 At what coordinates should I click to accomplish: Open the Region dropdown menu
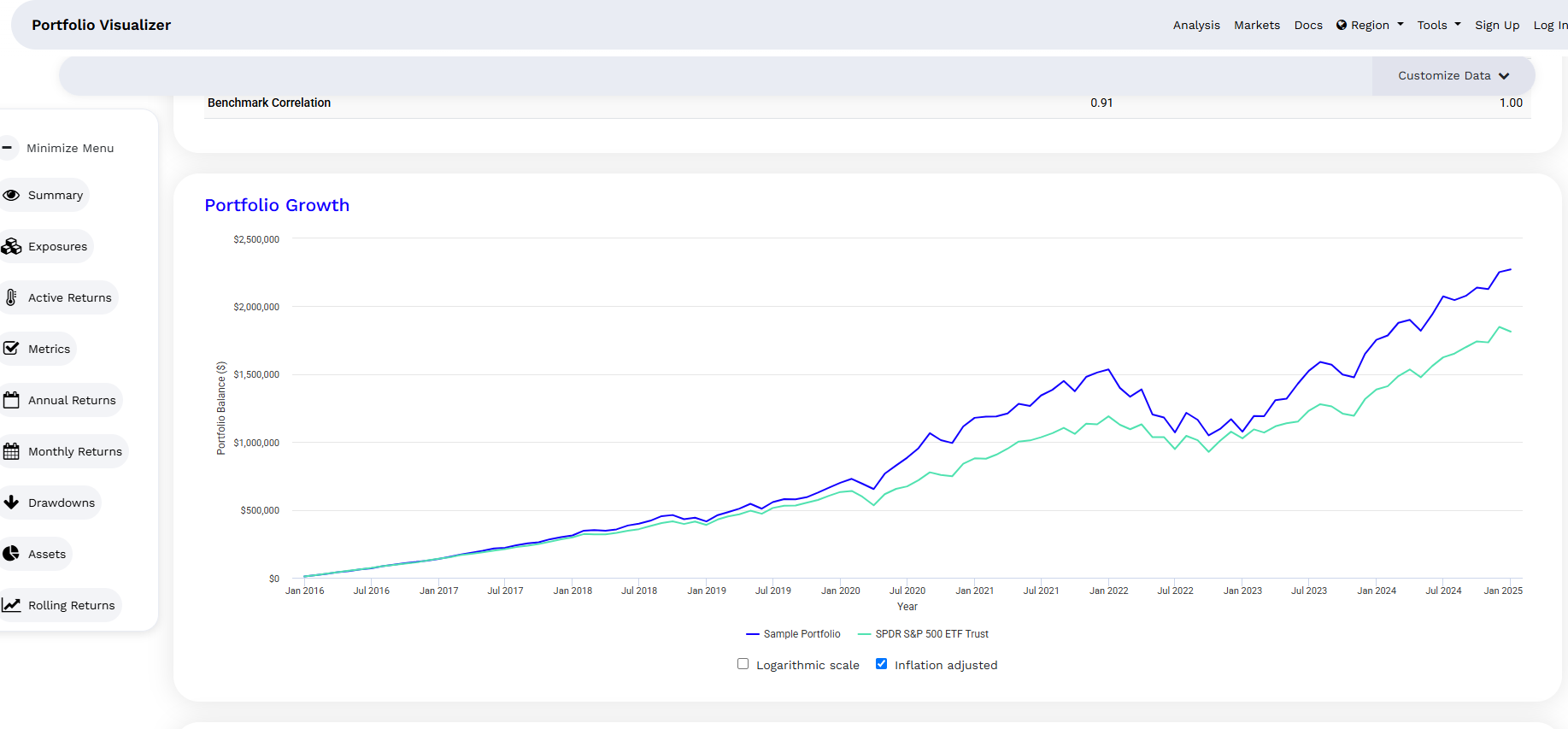[1370, 26]
